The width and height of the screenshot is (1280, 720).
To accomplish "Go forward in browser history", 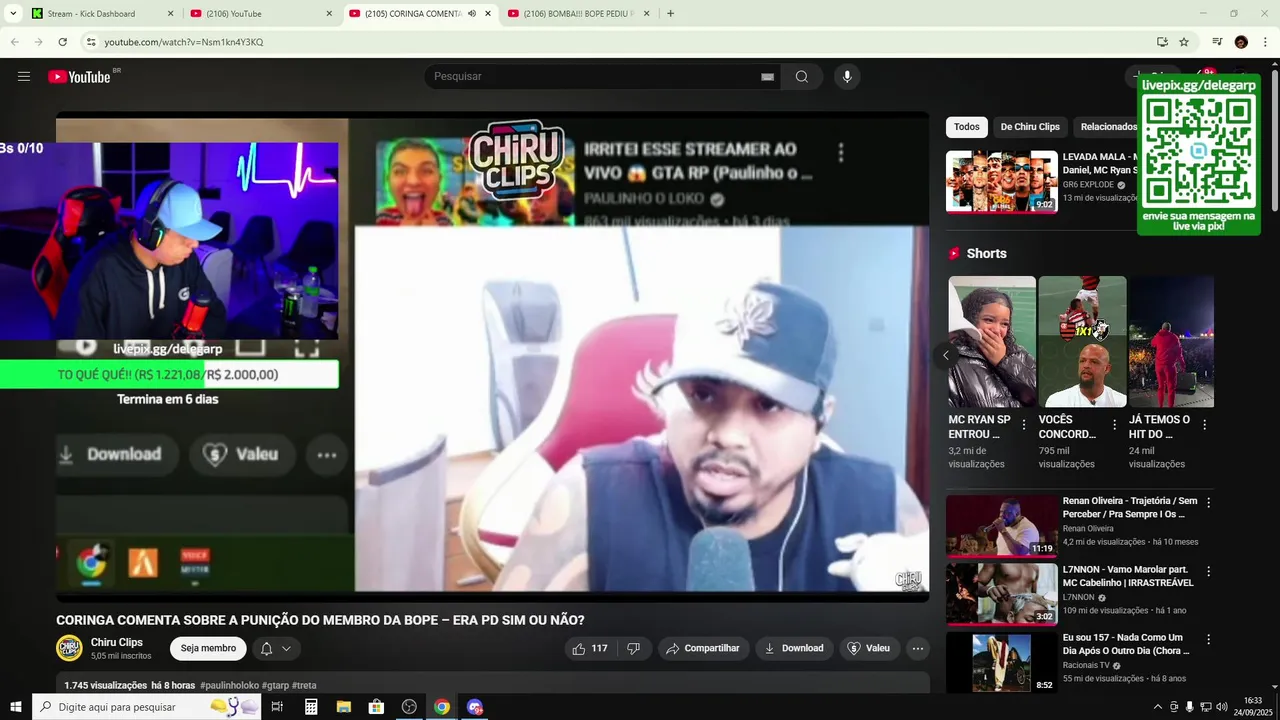I will (x=38, y=42).
